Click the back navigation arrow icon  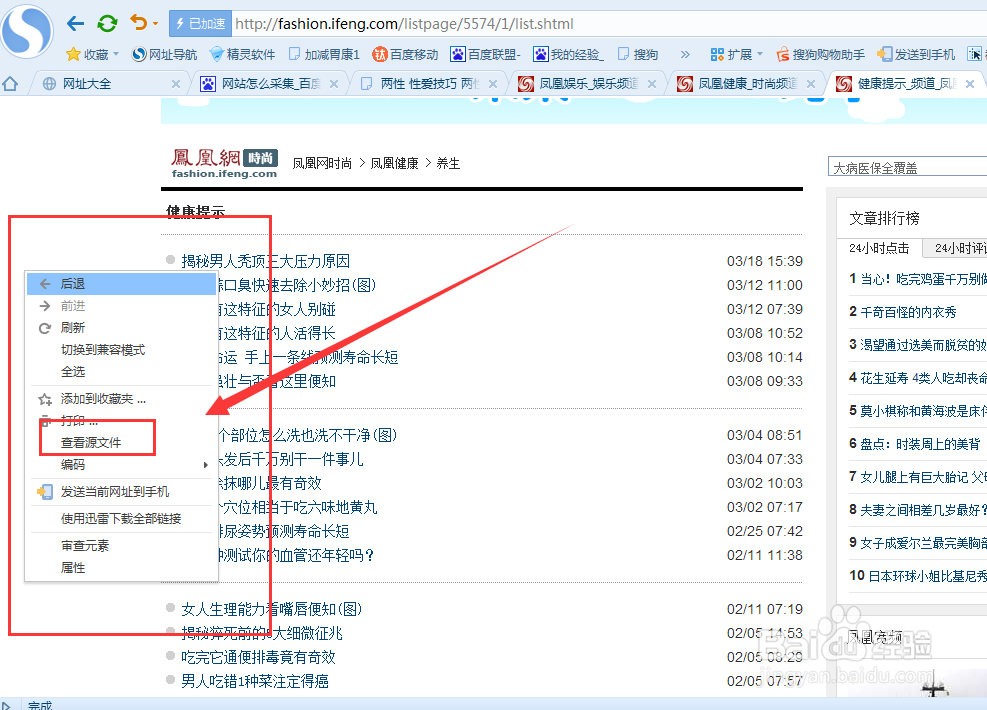[x=75, y=22]
